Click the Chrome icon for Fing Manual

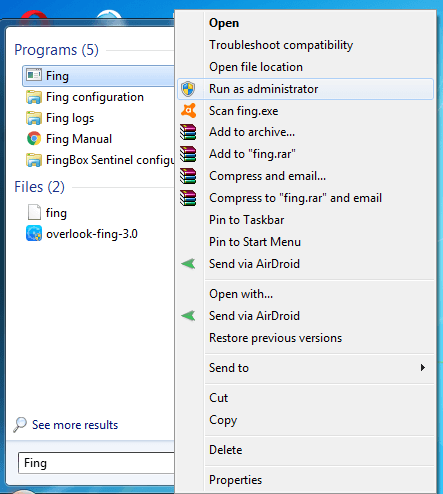[x=34, y=139]
